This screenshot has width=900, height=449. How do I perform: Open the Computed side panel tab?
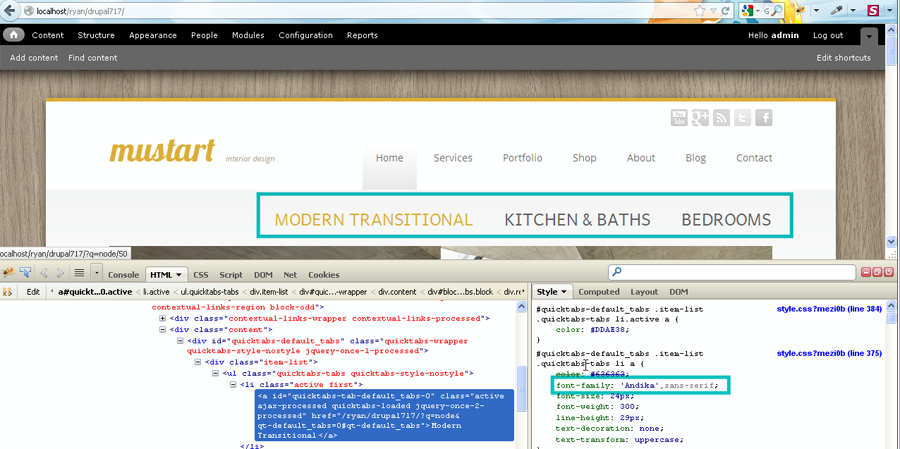coord(599,292)
